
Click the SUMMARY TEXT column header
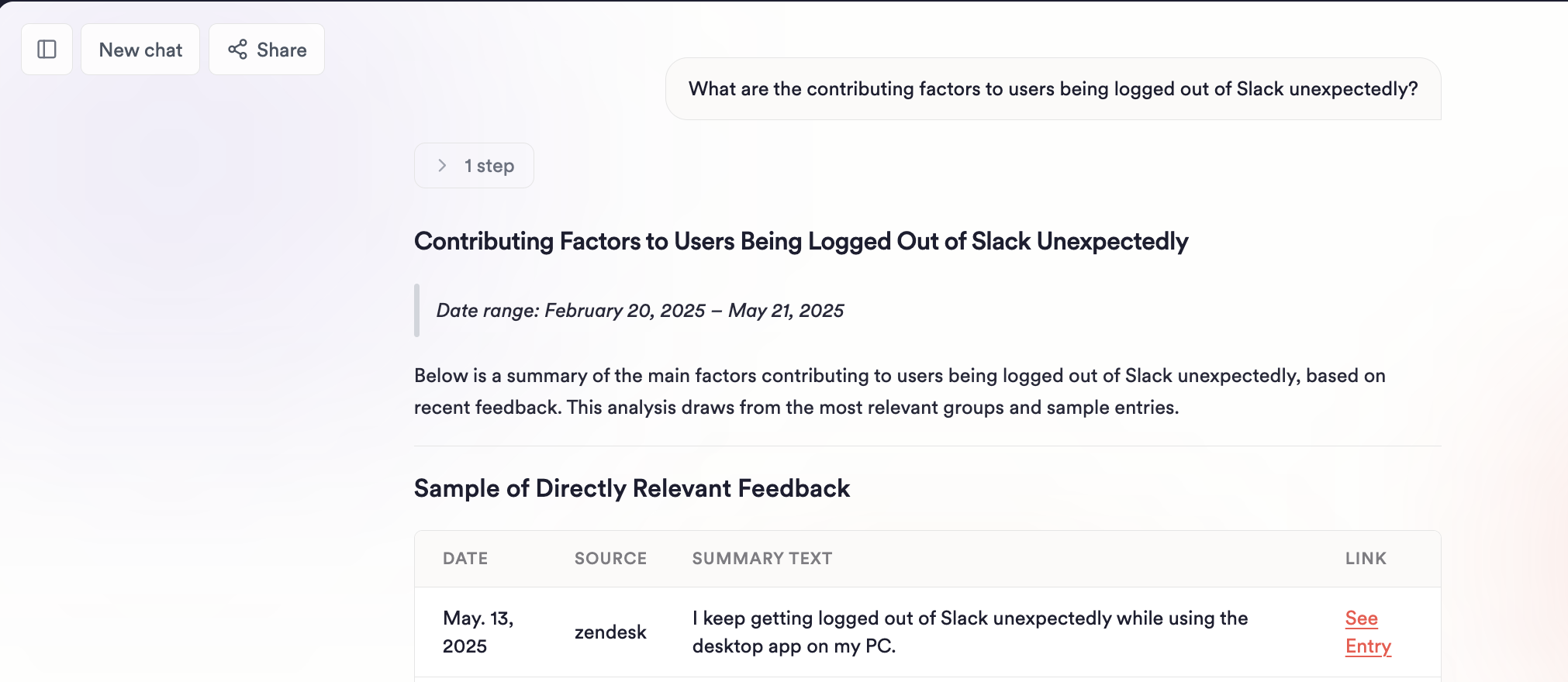click(x=762, y=559)
